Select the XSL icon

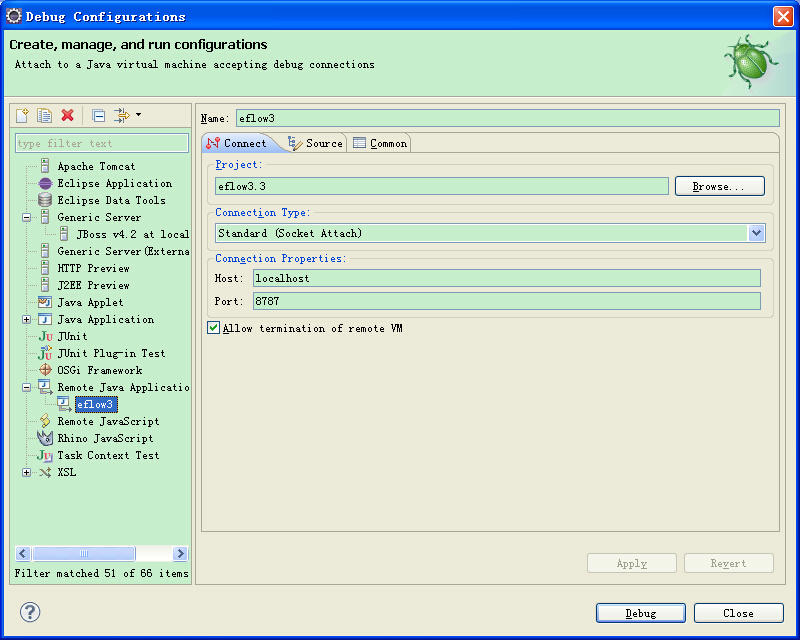click(45, 472)
